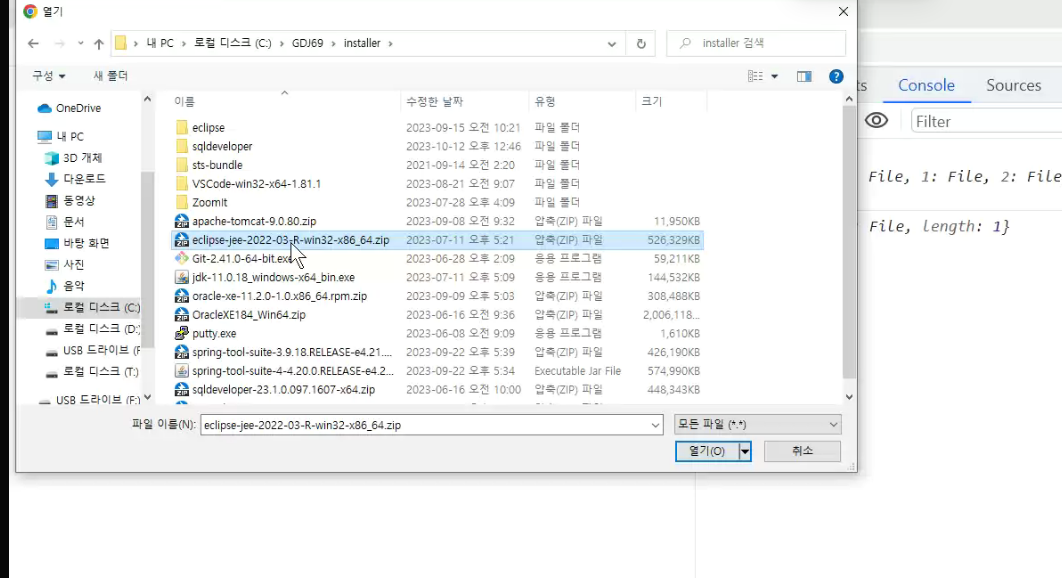The height and width of the screenshot is (578, 1062).
Task: Click the DevTools console Filter field
Action: [986, 121]
